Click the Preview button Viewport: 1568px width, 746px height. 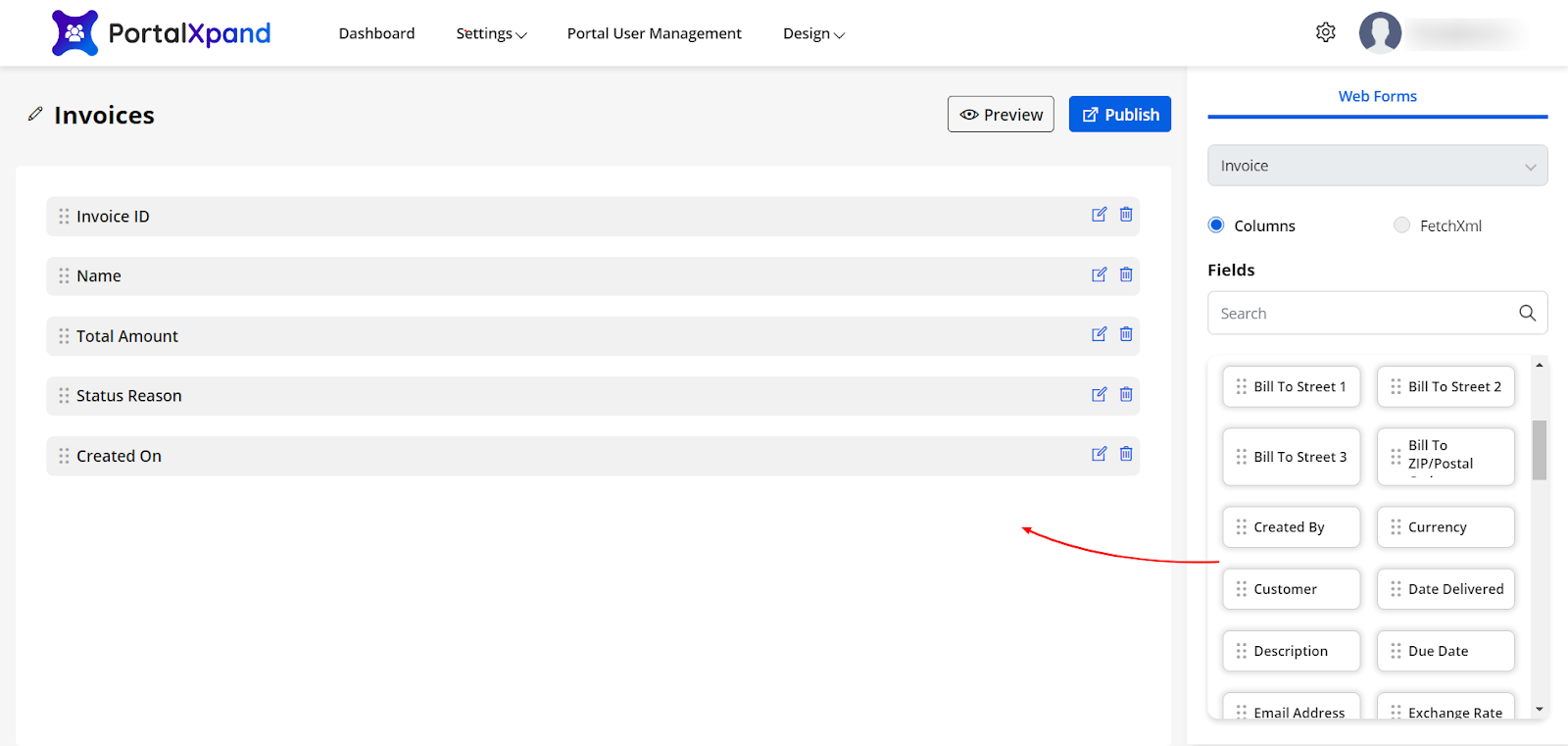click(1001, 115)
